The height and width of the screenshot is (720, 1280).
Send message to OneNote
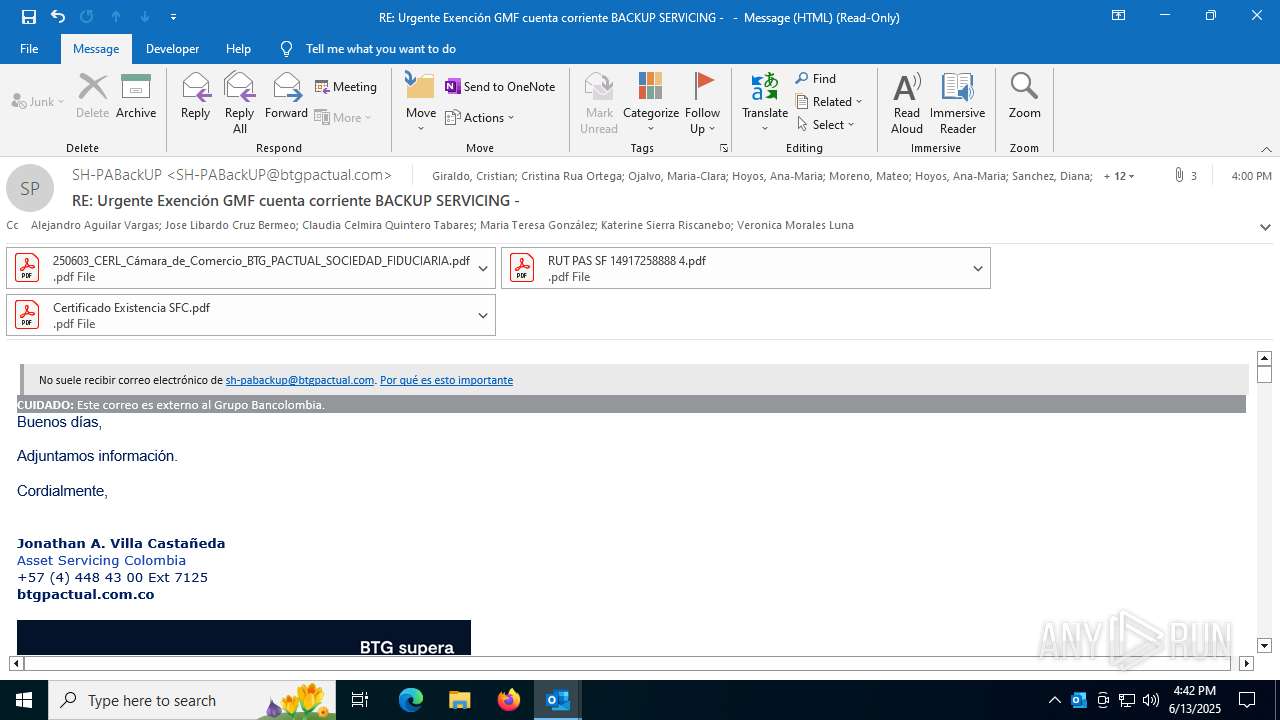(x=500, y=87)
